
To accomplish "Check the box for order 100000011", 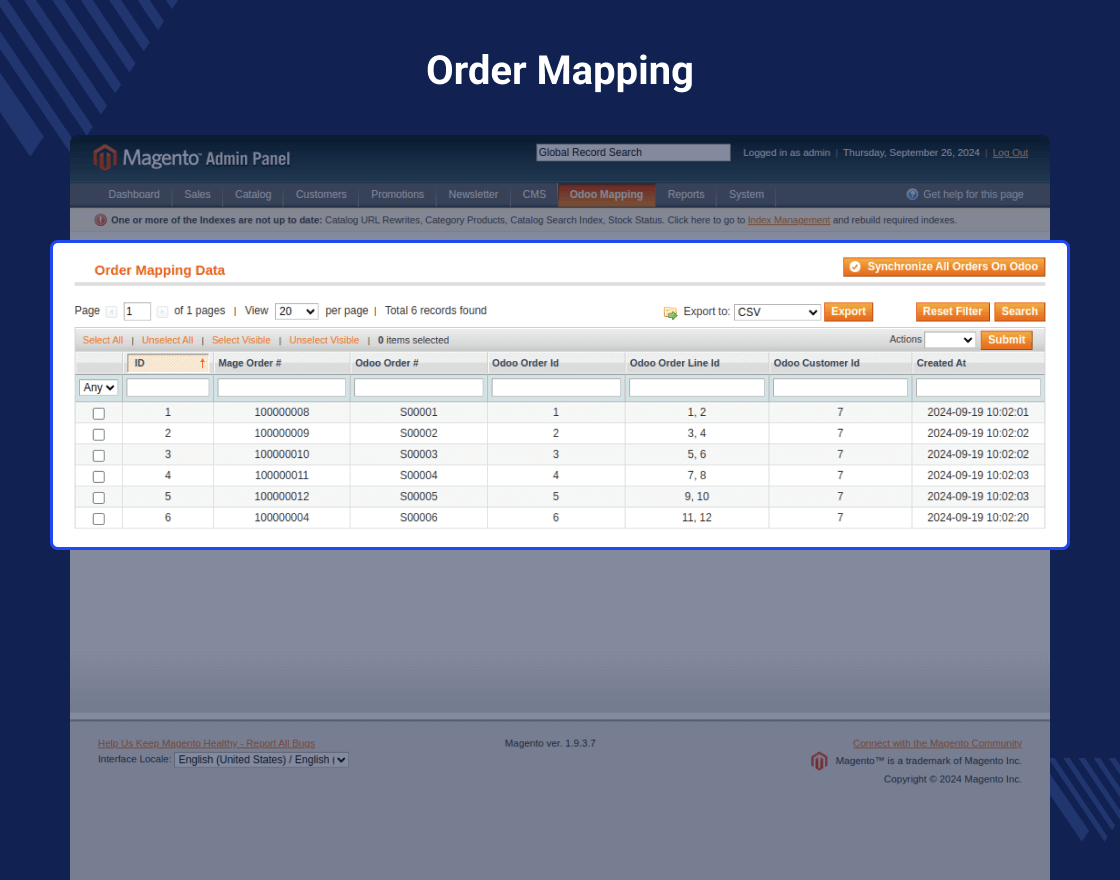I will 99,476.
